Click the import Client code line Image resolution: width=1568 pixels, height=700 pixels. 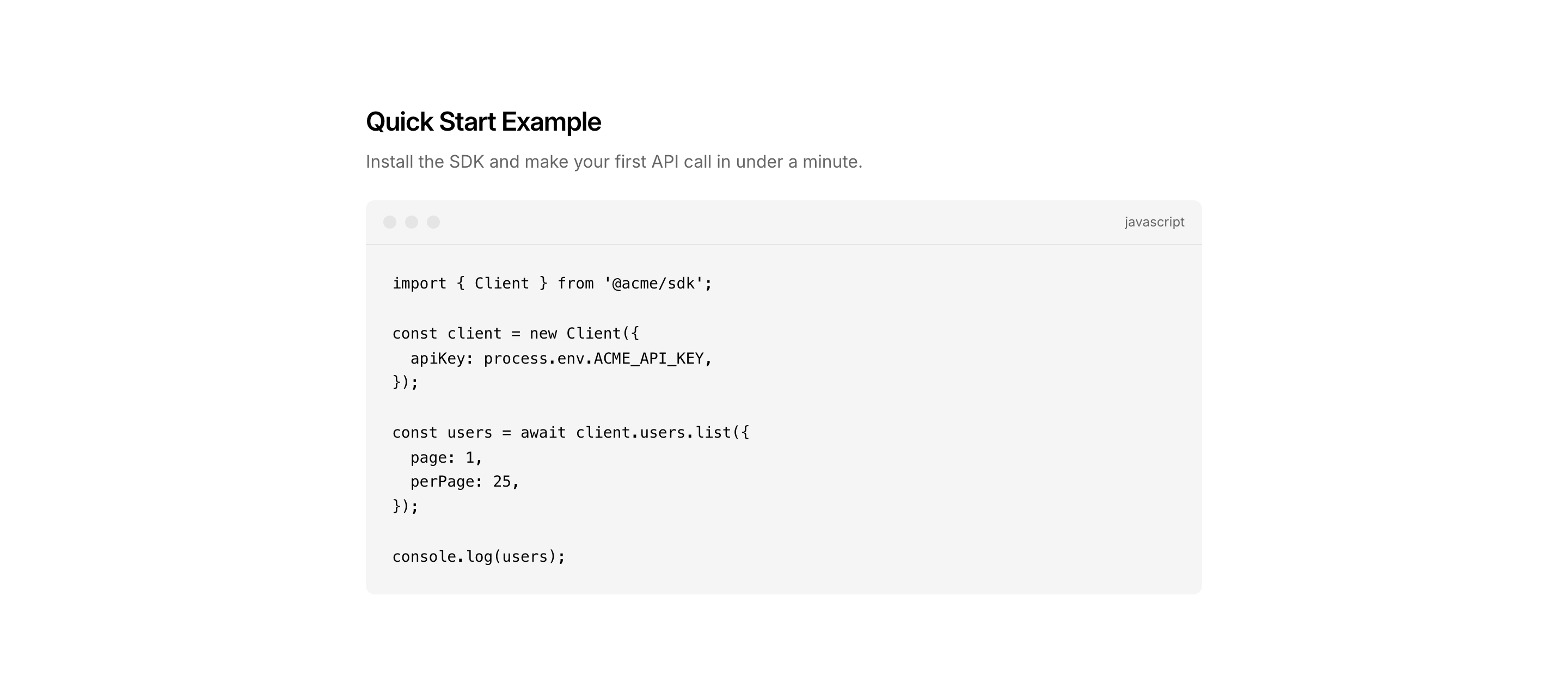pos(552,284)
